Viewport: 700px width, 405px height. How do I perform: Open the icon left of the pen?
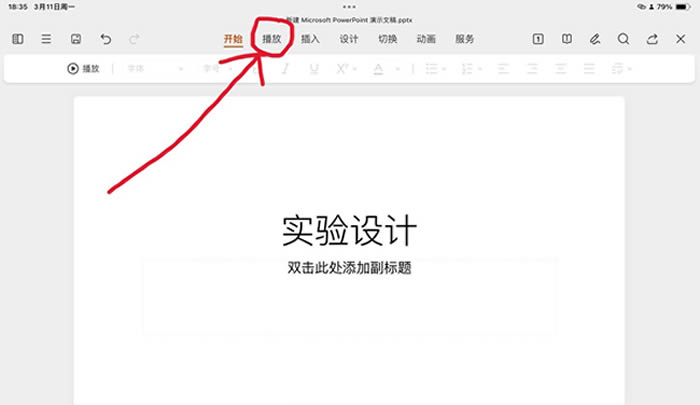(567, 39)
